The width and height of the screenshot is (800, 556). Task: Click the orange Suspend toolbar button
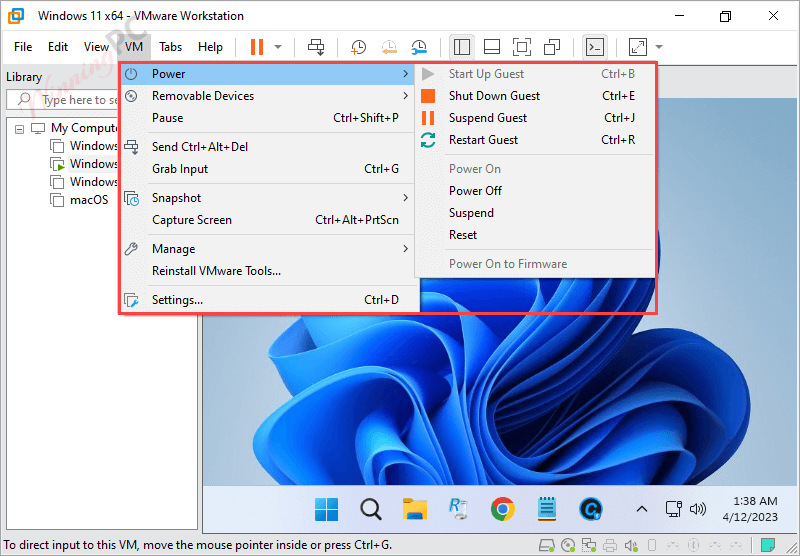click(x=257, y=47)
